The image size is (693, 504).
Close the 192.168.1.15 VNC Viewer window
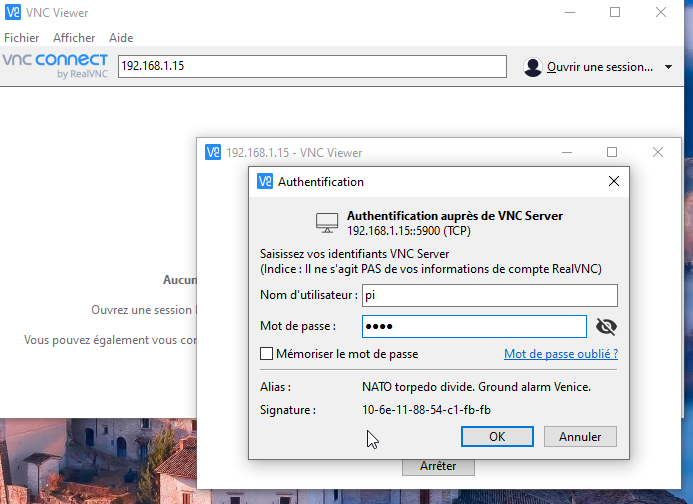point(658,153)
